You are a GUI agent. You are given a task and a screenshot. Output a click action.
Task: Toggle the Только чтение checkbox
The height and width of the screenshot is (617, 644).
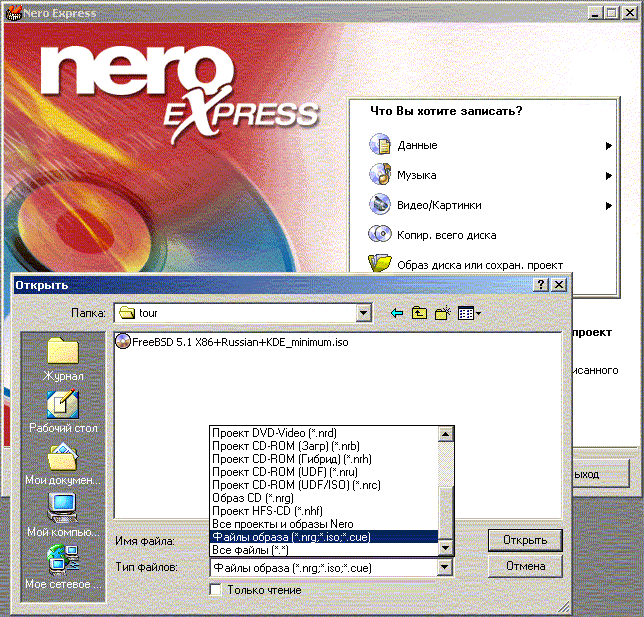pos(215,589)
